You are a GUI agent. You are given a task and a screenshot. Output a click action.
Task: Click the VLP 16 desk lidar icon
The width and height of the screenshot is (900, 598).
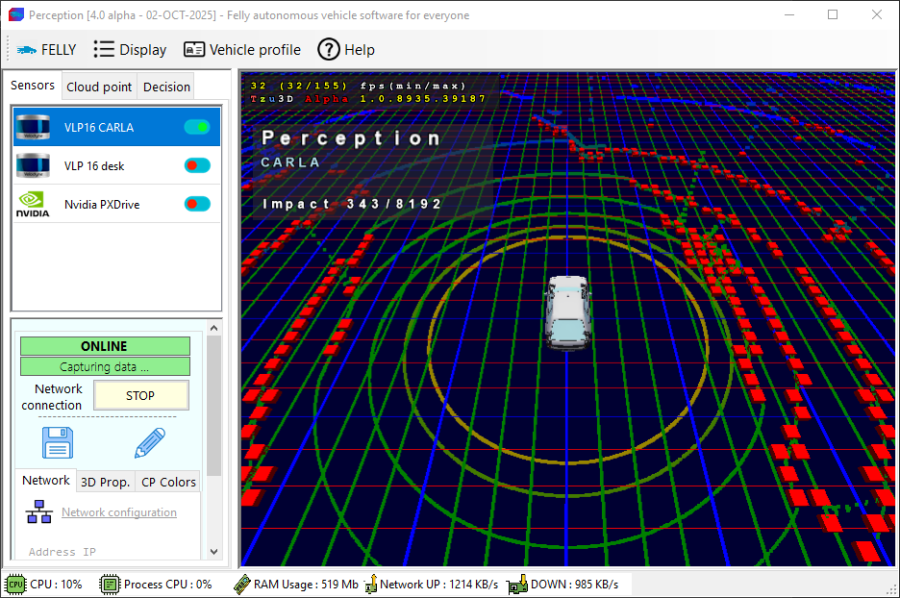tap(33, 165)
